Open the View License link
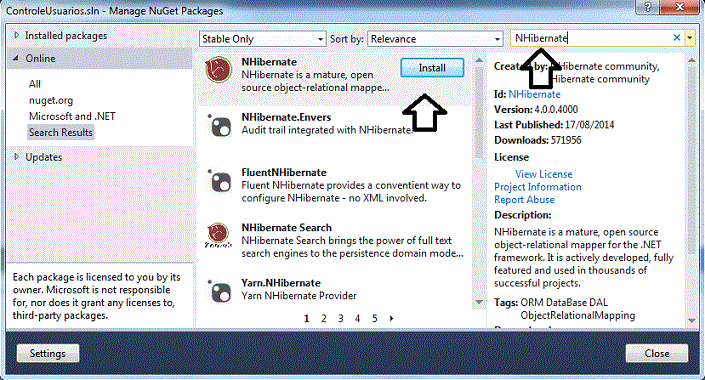The height and width of the screenshot is (380, 705). click(x=544, y=174)
